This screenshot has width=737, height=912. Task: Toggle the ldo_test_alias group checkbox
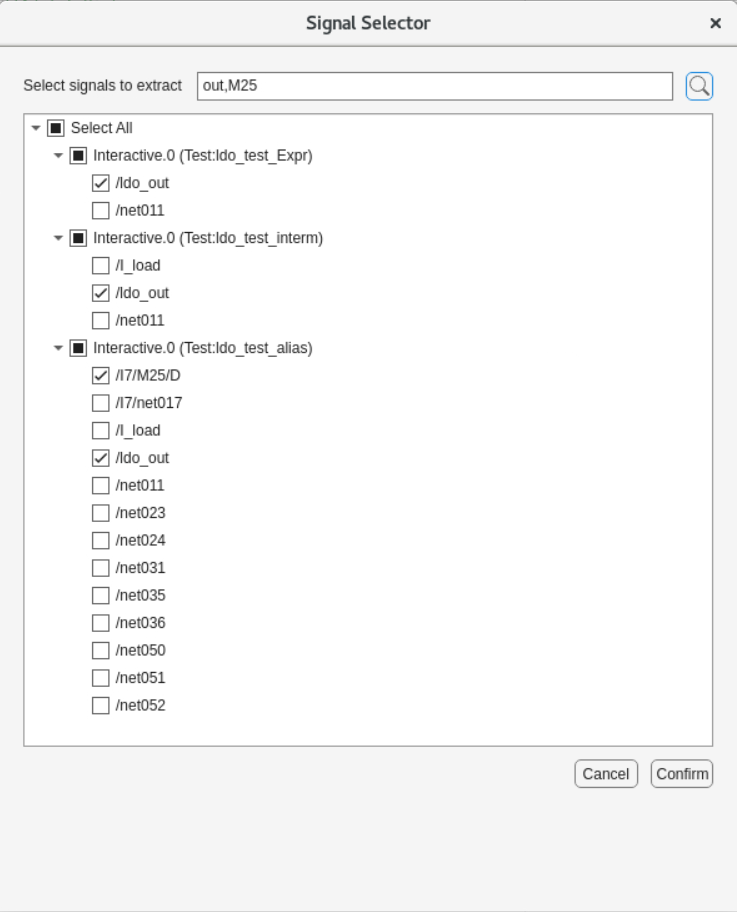78,348
